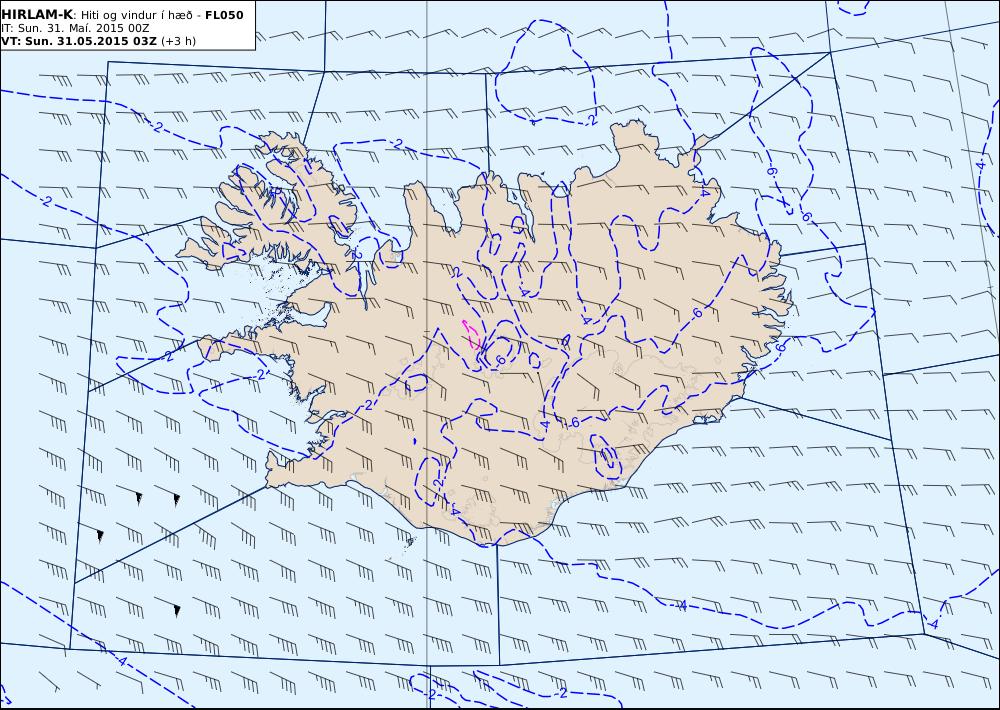Click the IT: Sun. 31. Maí. 2015 00Z line
1000x710 pixels.
point(75,28)
